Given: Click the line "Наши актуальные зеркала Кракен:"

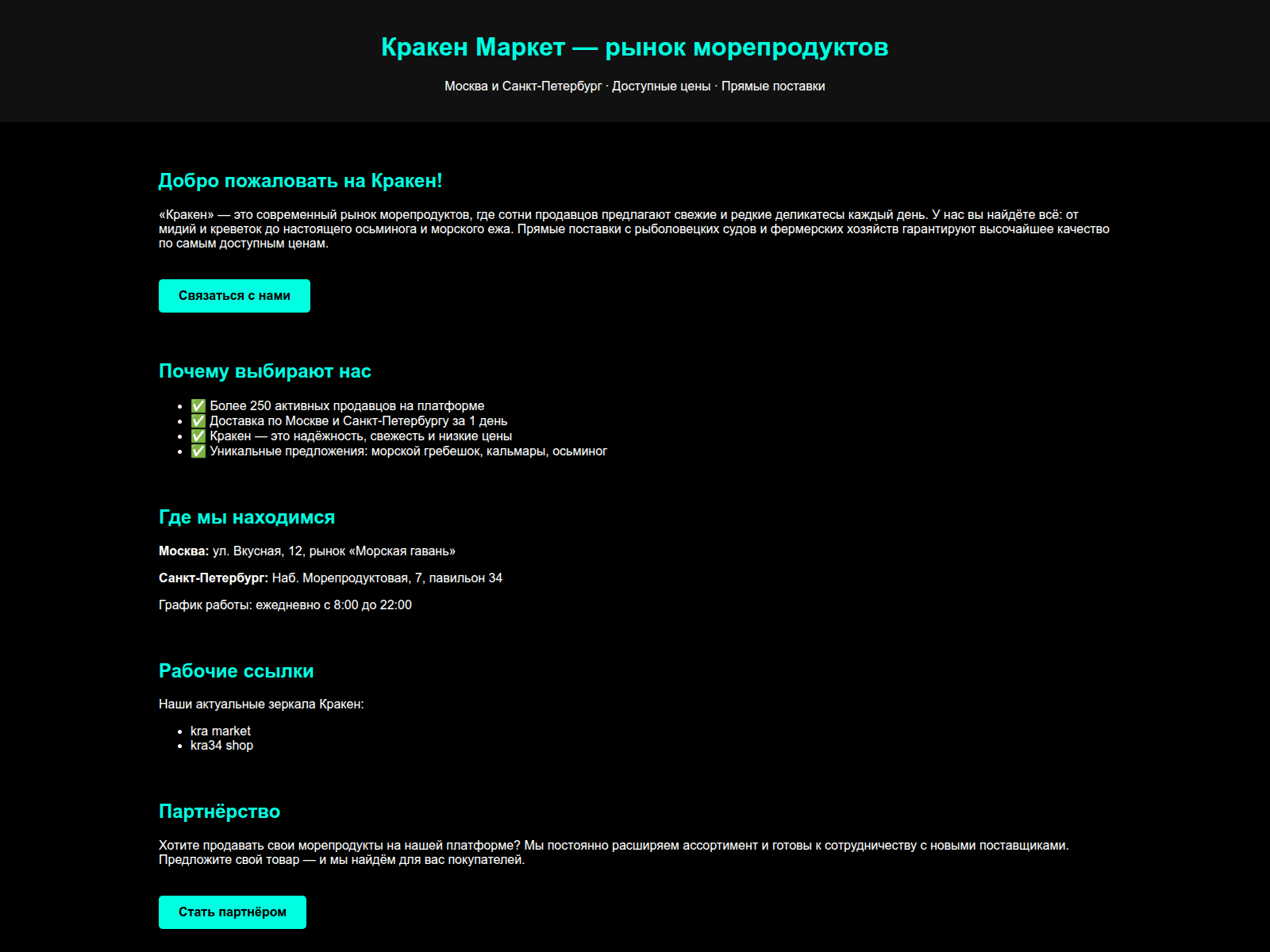Looking at the screenshot, I should [x=261, y=704].
